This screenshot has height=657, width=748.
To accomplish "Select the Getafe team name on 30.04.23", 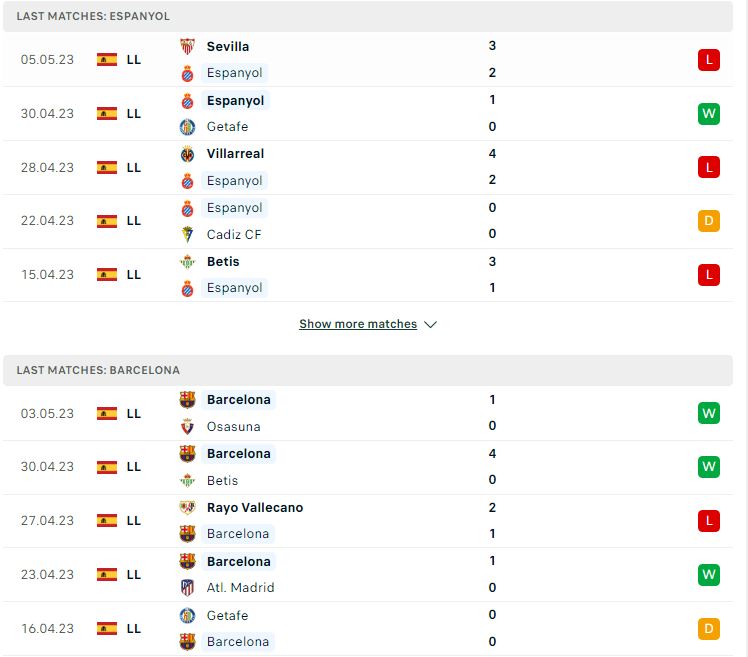I will click(x=227, y=127).
